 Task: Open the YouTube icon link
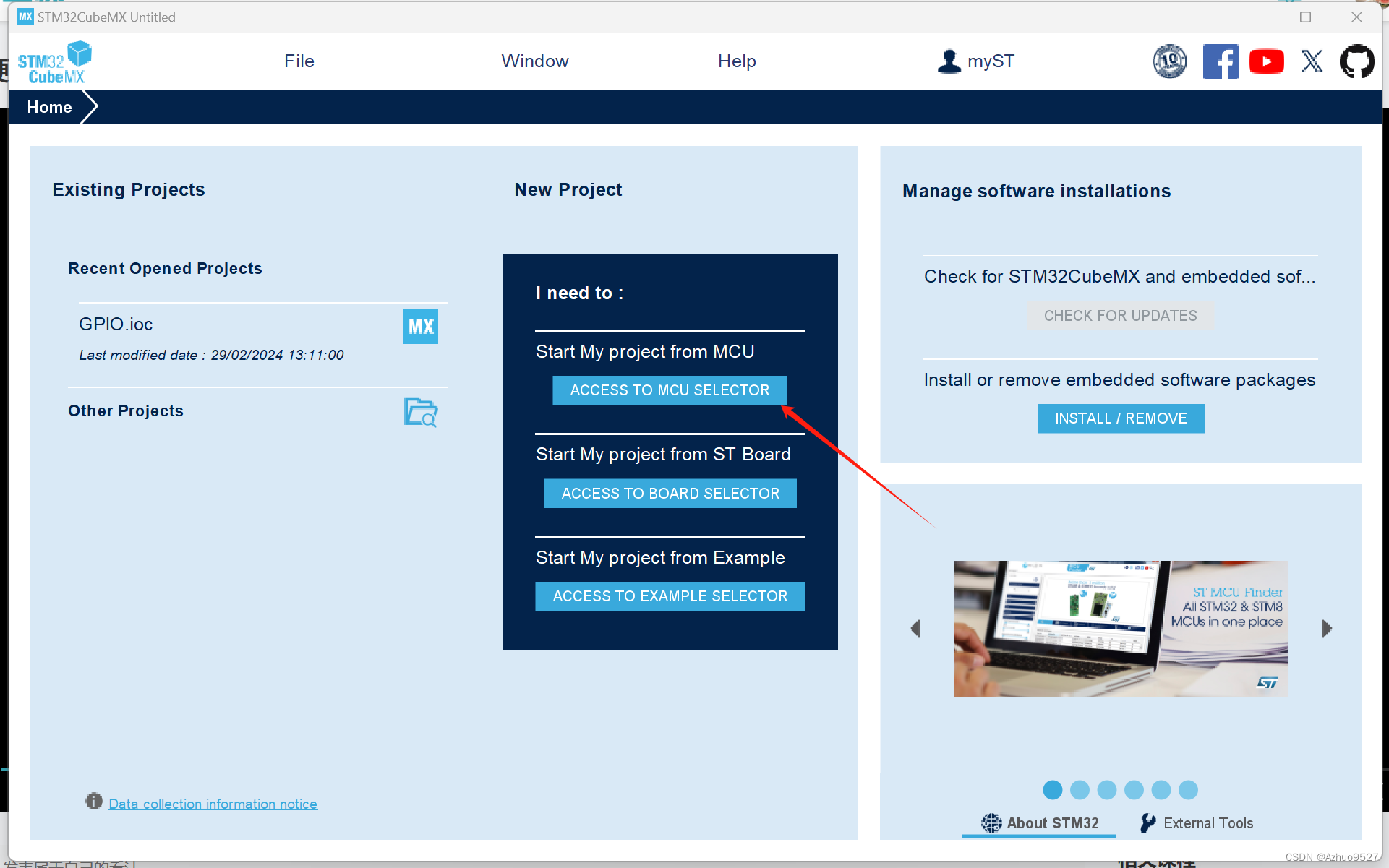tap(1265, 61)
